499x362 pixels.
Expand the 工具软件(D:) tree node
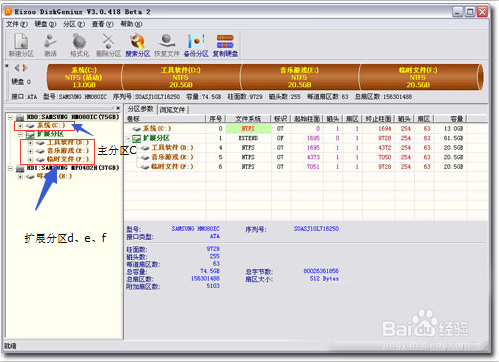31,143
